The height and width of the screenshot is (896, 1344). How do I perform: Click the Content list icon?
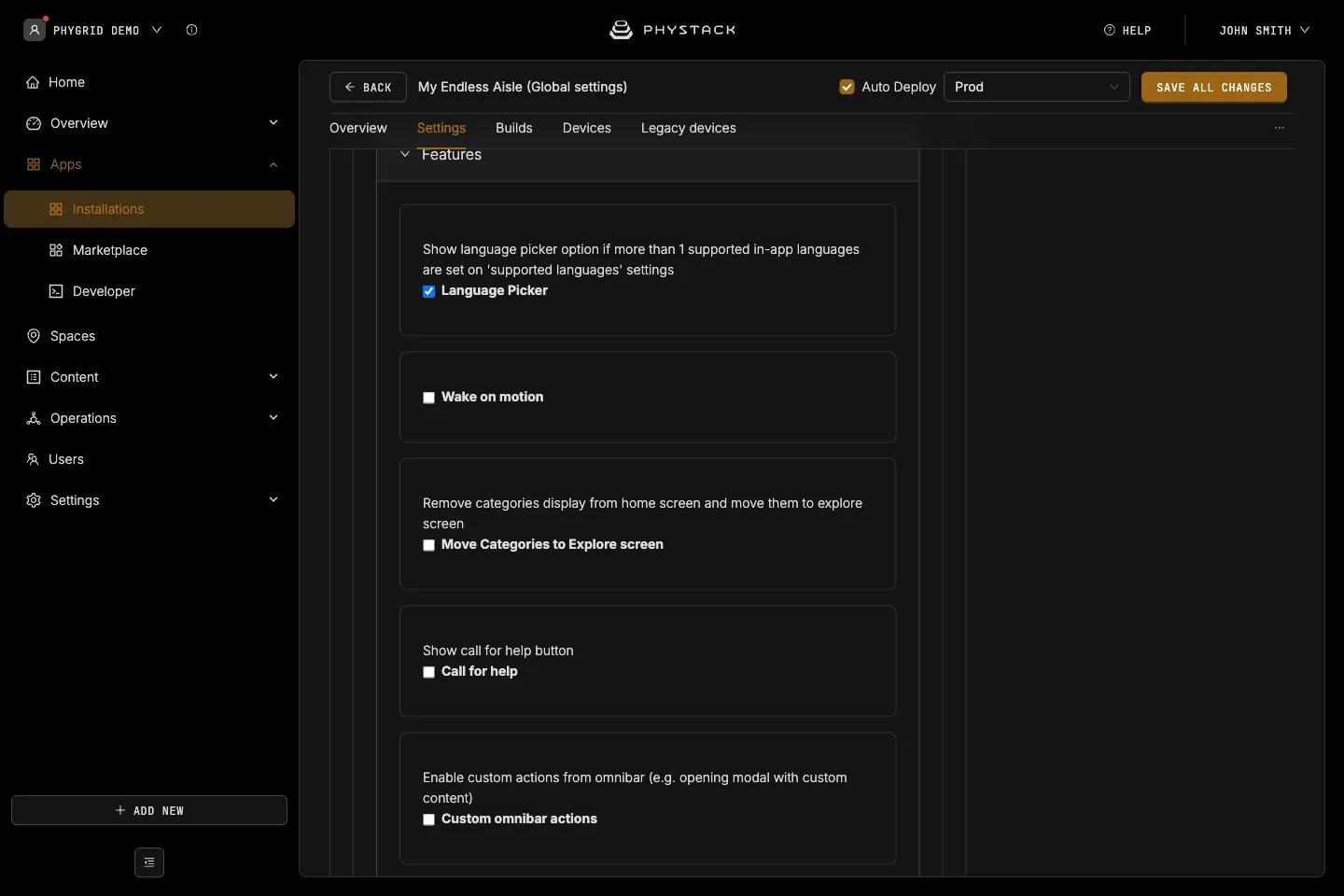[34, 377]
